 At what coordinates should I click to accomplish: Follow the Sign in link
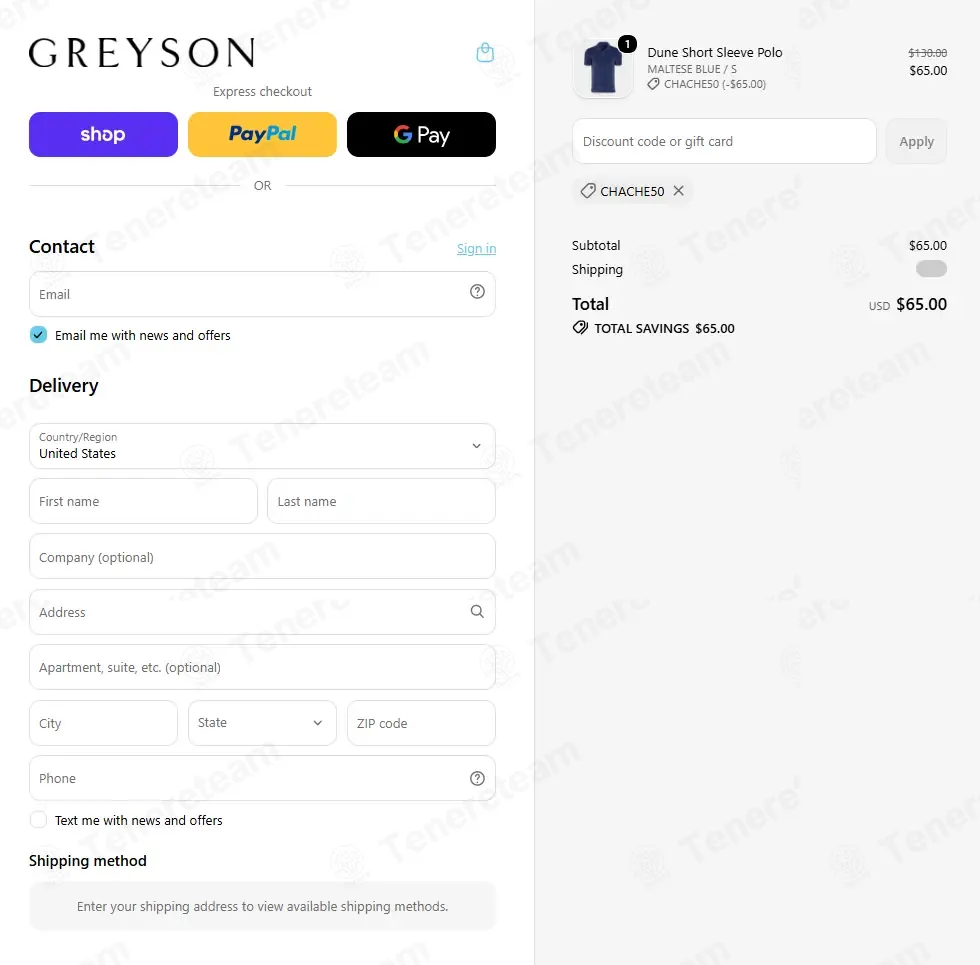click(x=476, y=249)
